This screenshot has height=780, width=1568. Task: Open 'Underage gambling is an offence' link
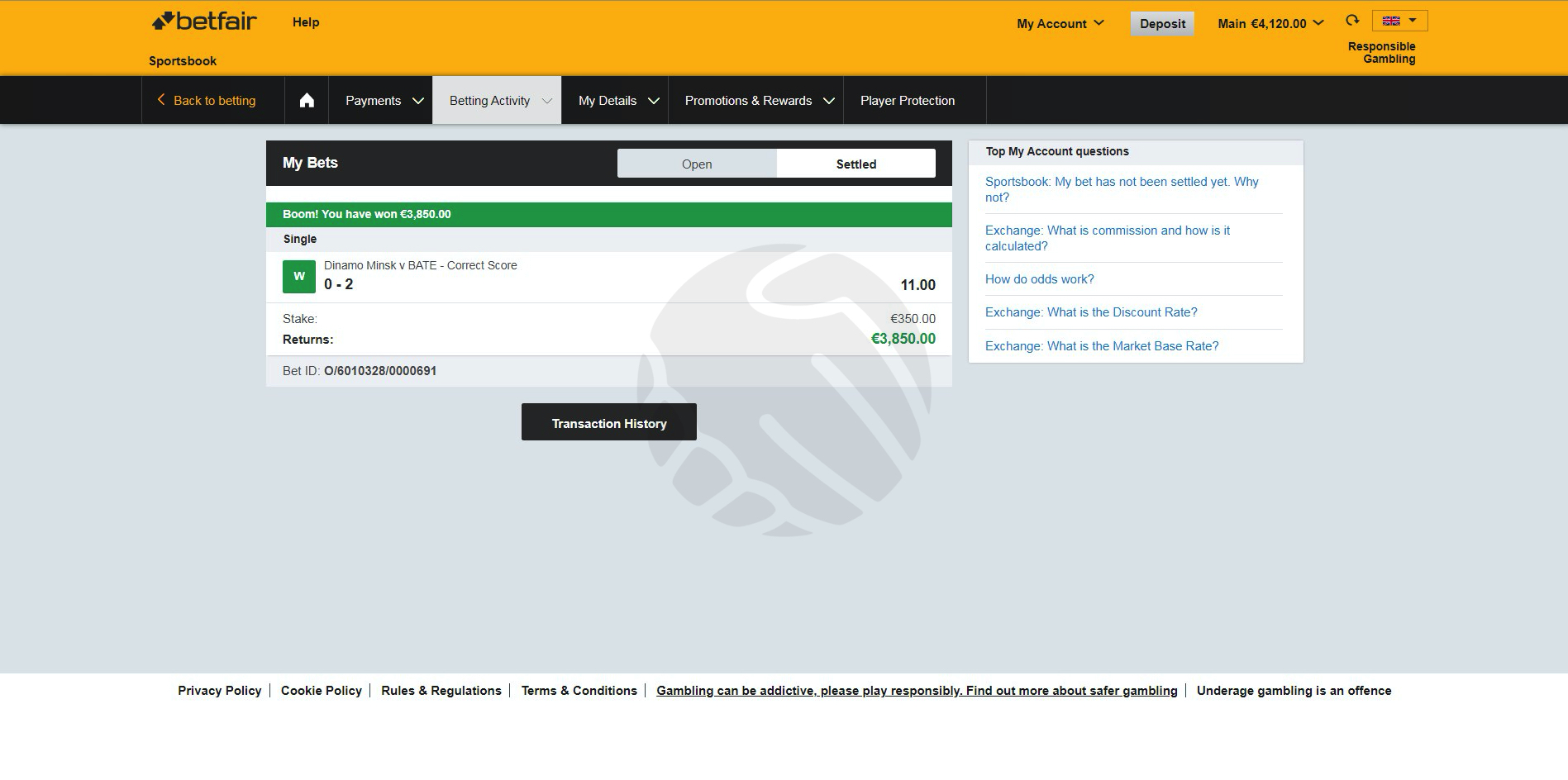(x=1294, y=691)
